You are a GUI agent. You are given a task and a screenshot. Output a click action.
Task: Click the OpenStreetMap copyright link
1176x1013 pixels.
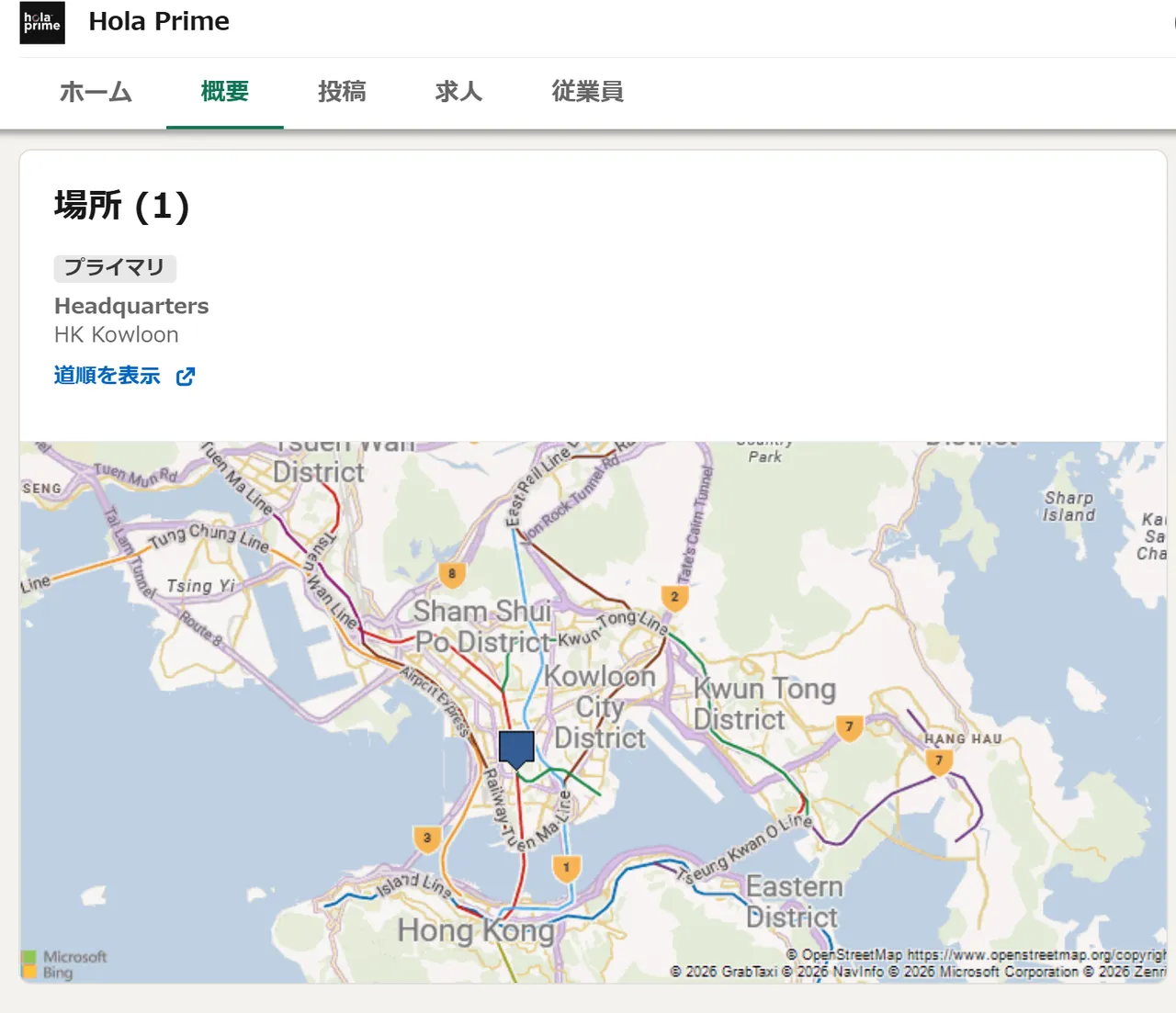click(x=976, y=955)
